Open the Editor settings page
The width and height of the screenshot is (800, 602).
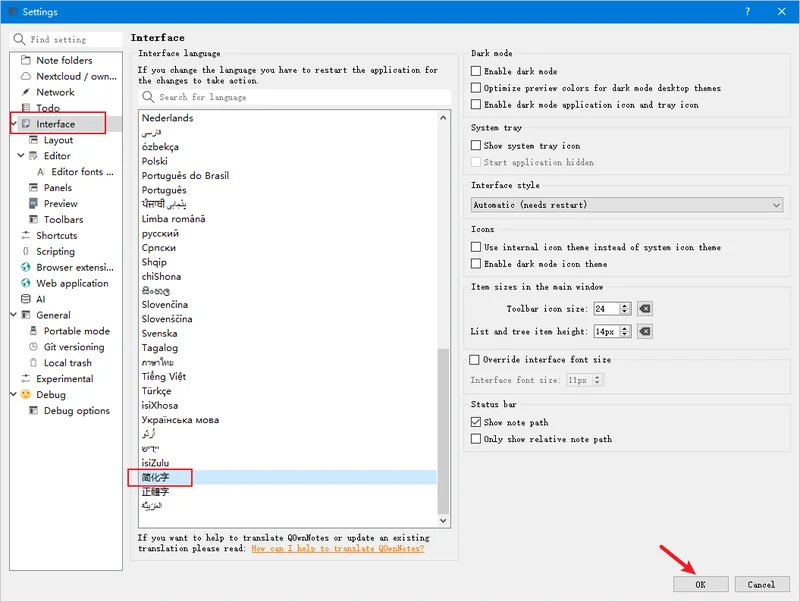pyautogui.click(x=57, y=156)
